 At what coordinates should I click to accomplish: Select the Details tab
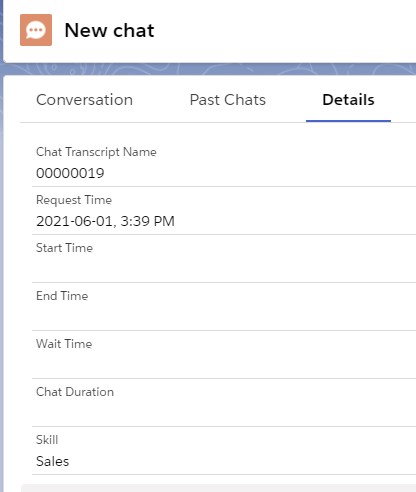348,100
